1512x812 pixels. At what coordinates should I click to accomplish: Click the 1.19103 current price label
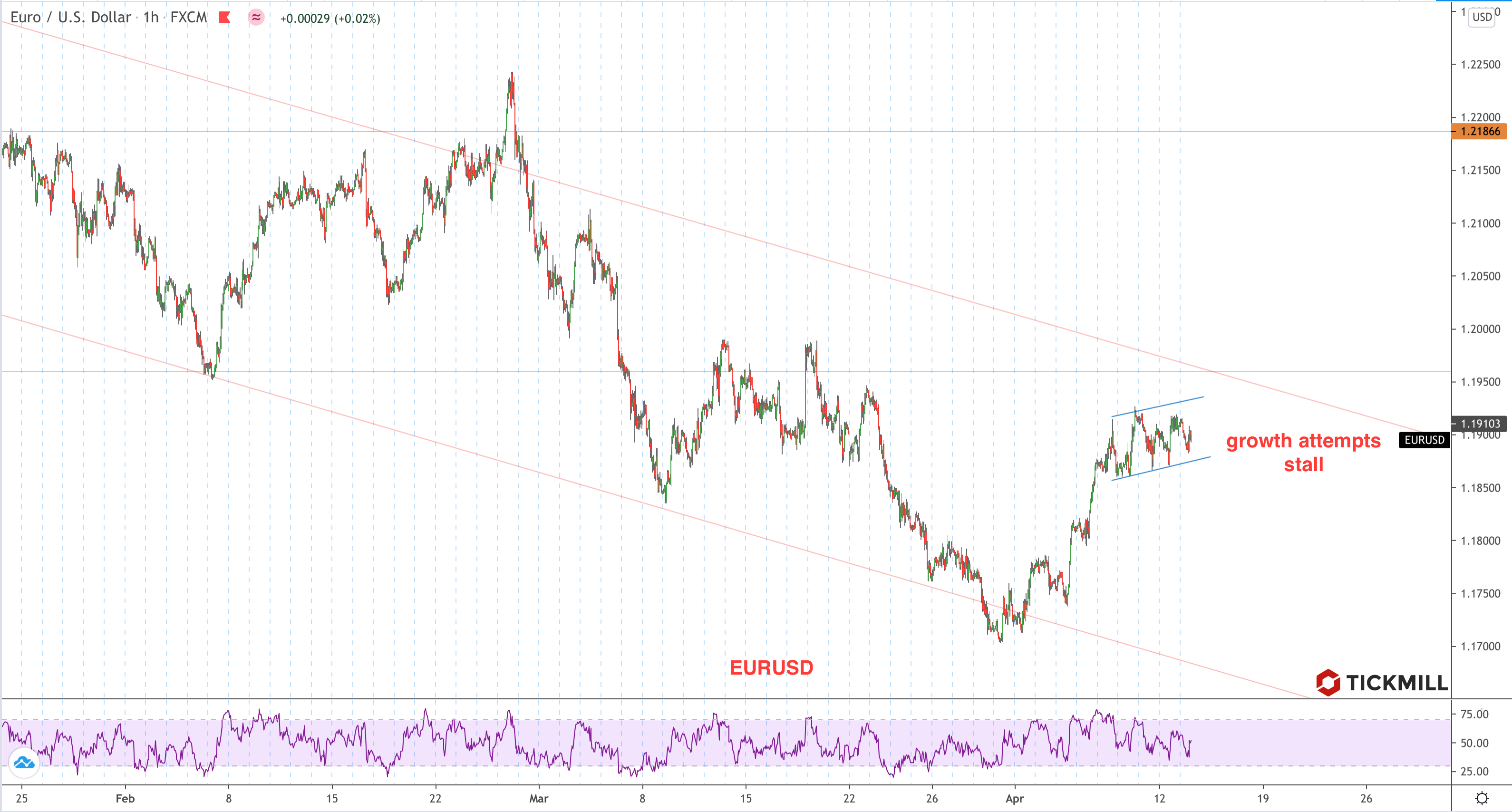pyautogui.click(x=1480, y=423)
